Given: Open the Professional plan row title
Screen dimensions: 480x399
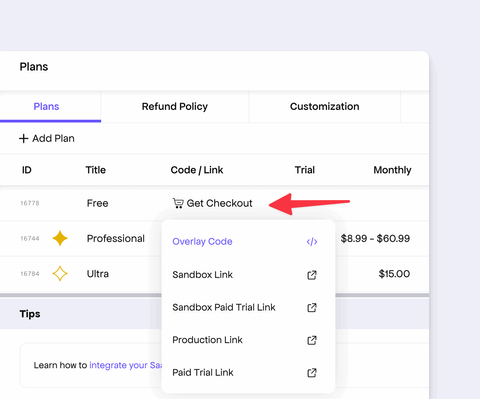Looking at the screenshot, I should (116, 238).
